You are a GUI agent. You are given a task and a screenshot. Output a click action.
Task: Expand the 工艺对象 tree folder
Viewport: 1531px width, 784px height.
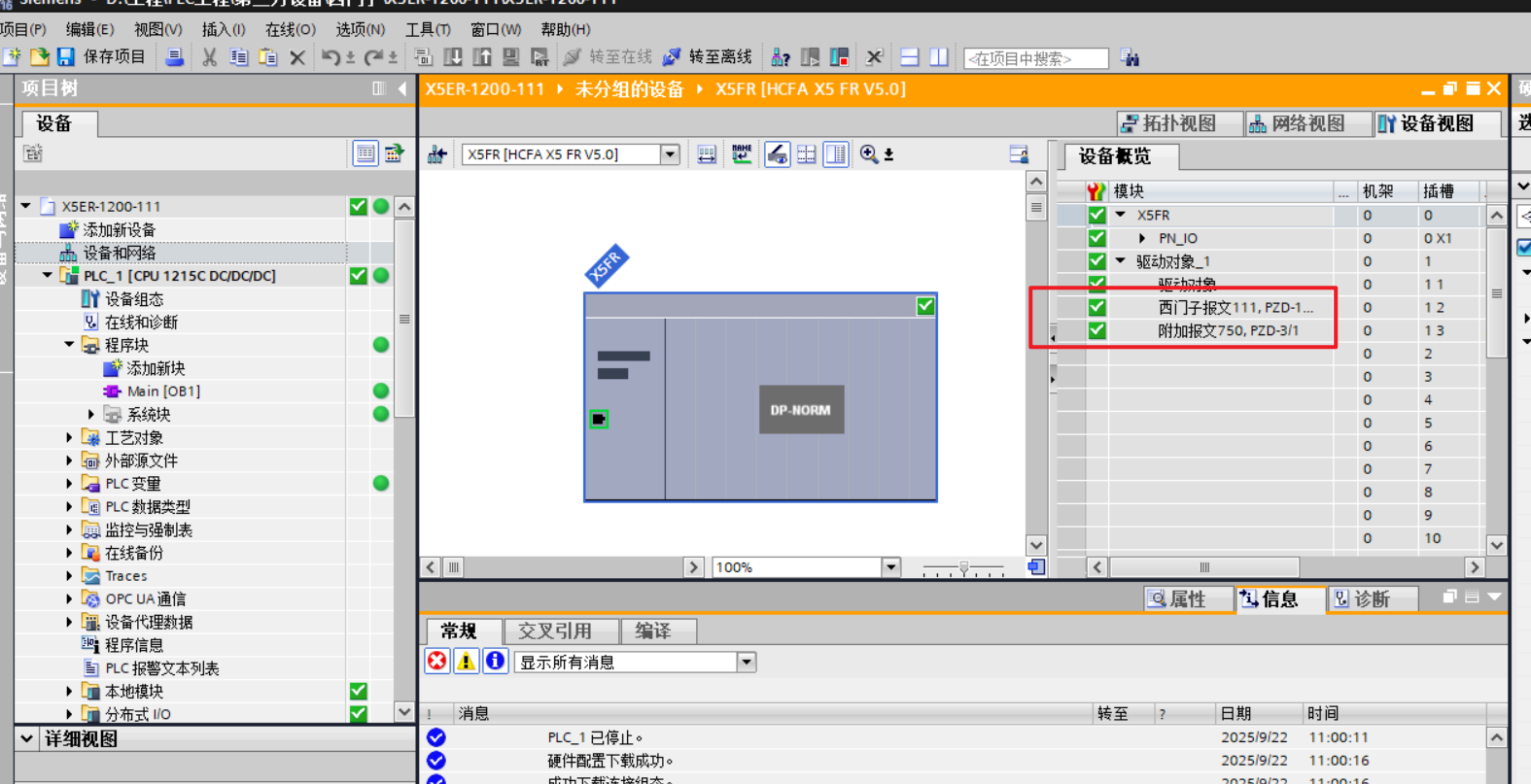69,438
